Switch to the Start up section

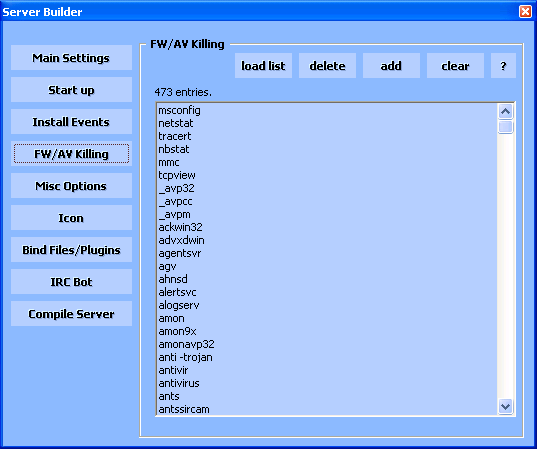point(71,90)
